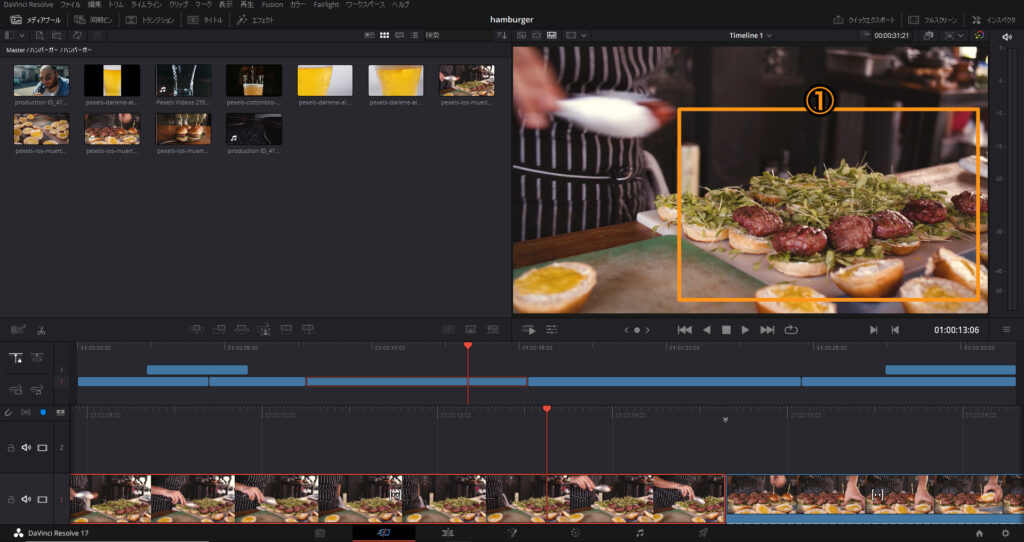Select the beer glass clip thumbnail
This screenshot has width=1024, height=542.
(111, 80)
